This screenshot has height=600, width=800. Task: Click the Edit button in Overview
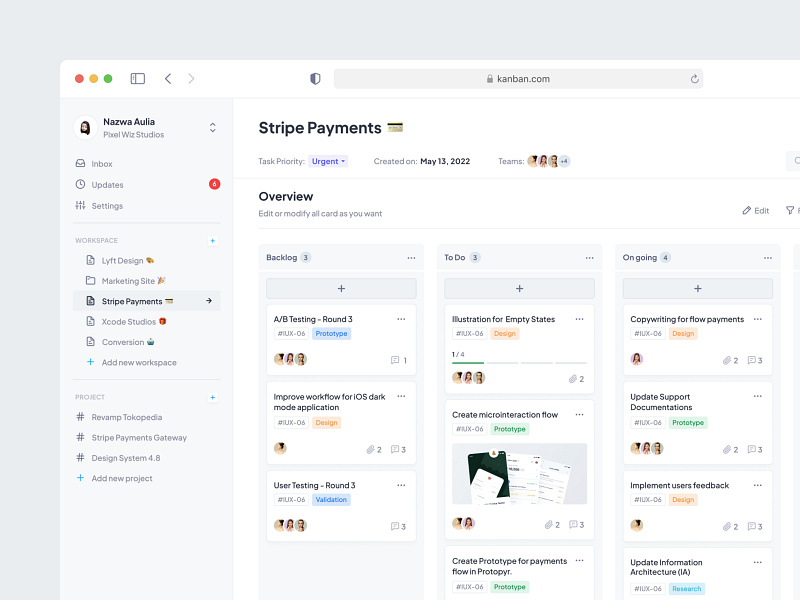pyautogui.click(x=756, y=210)
